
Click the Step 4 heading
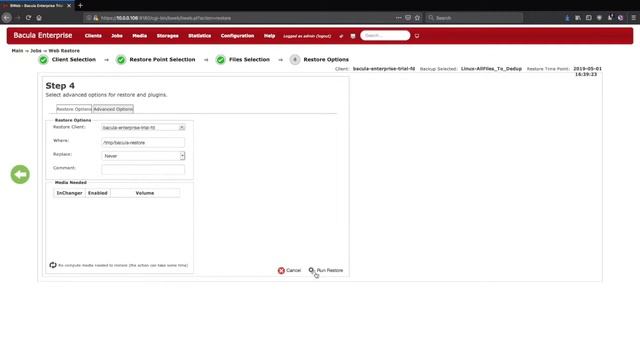[60, 86]
